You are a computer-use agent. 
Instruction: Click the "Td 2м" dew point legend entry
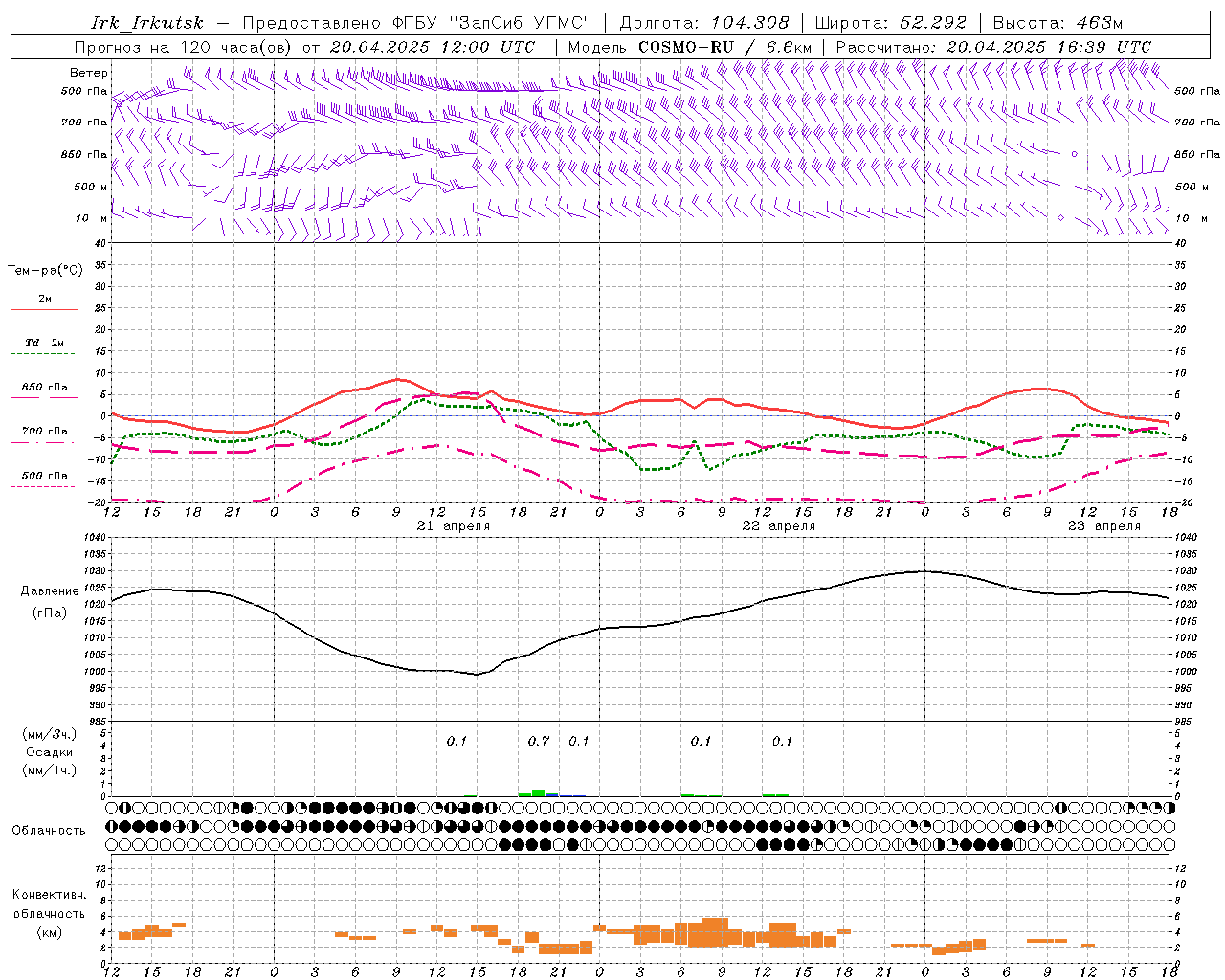[45, 343]
